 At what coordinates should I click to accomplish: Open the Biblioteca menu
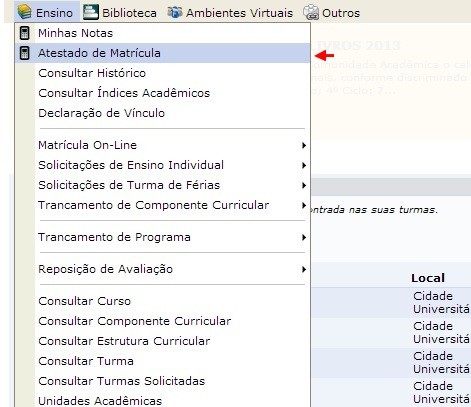coord(120,12)
